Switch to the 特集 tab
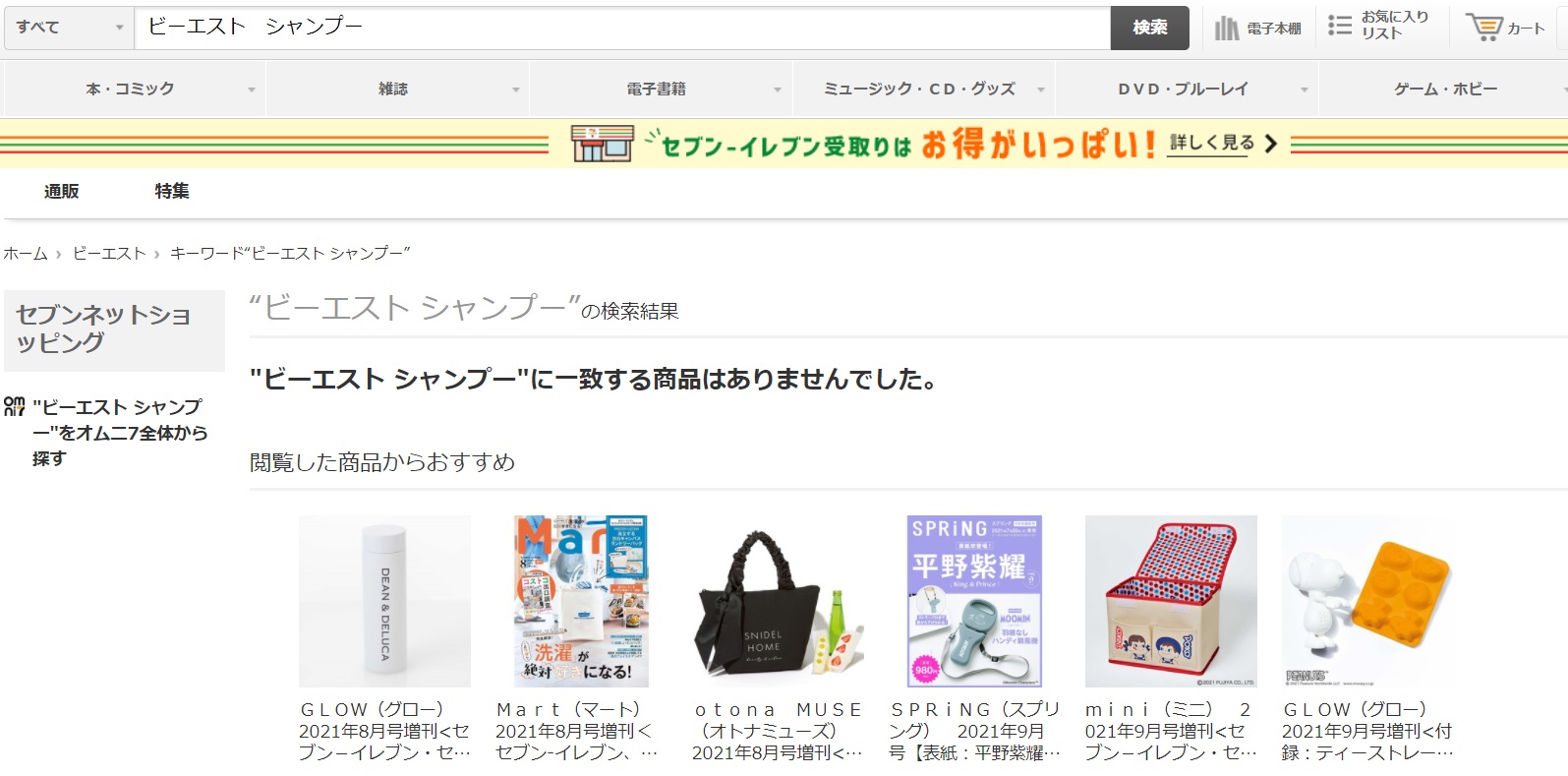Viewport: 1568px width, 776px height. click(x=172, y=191)
